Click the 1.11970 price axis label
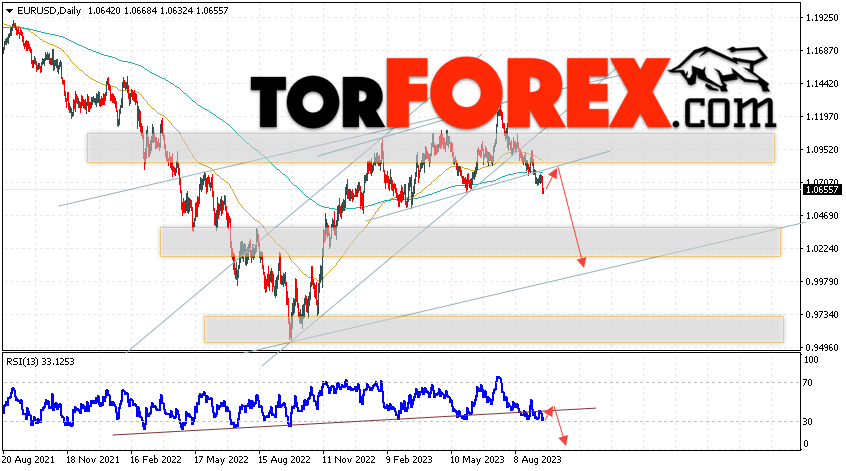This screenshot has width=846, height=471. 822,117
